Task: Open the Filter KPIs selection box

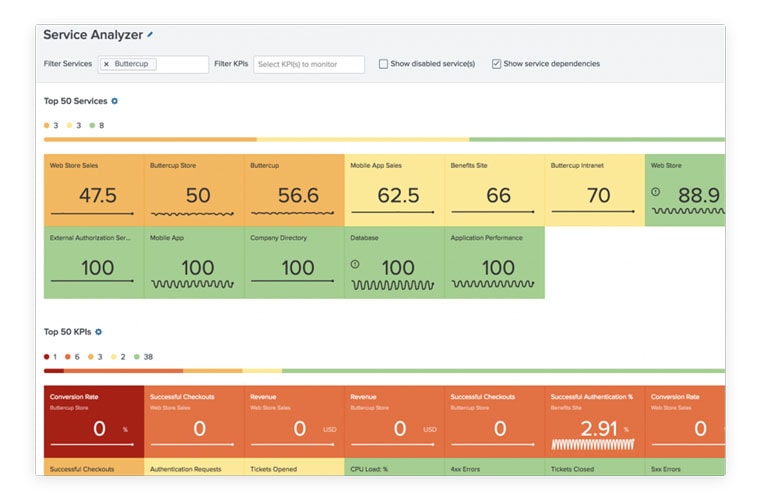Action: pyautogui.click(x=309, y=64)
